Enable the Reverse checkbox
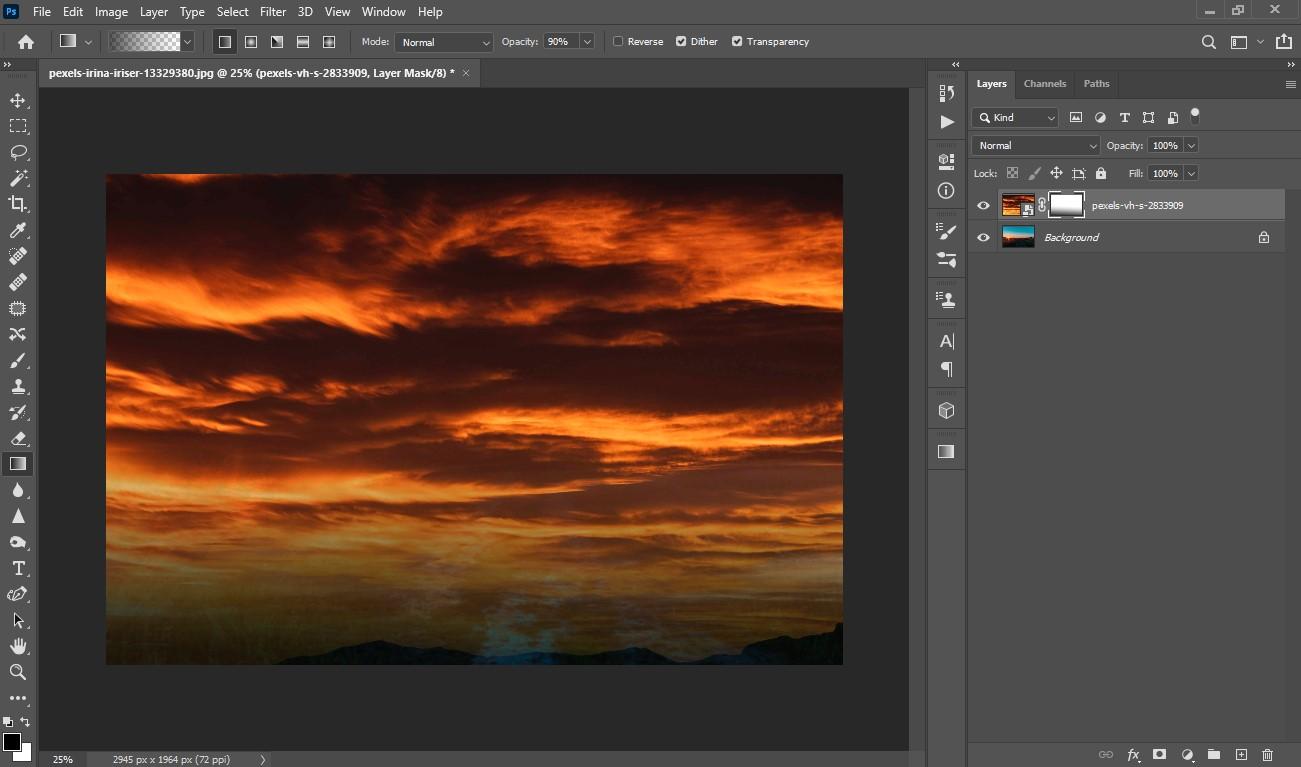Image resolution: width=1301 pixels, height=767 pixels. (x=618, y=42)
